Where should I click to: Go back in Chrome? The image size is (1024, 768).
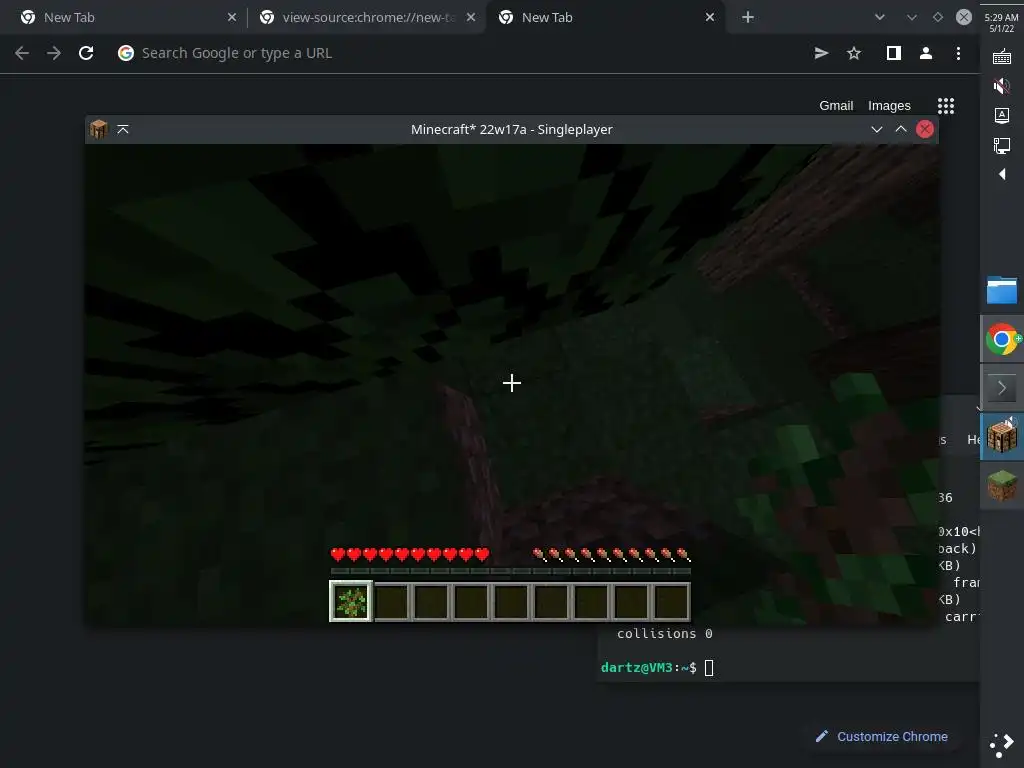coord(22,53)
